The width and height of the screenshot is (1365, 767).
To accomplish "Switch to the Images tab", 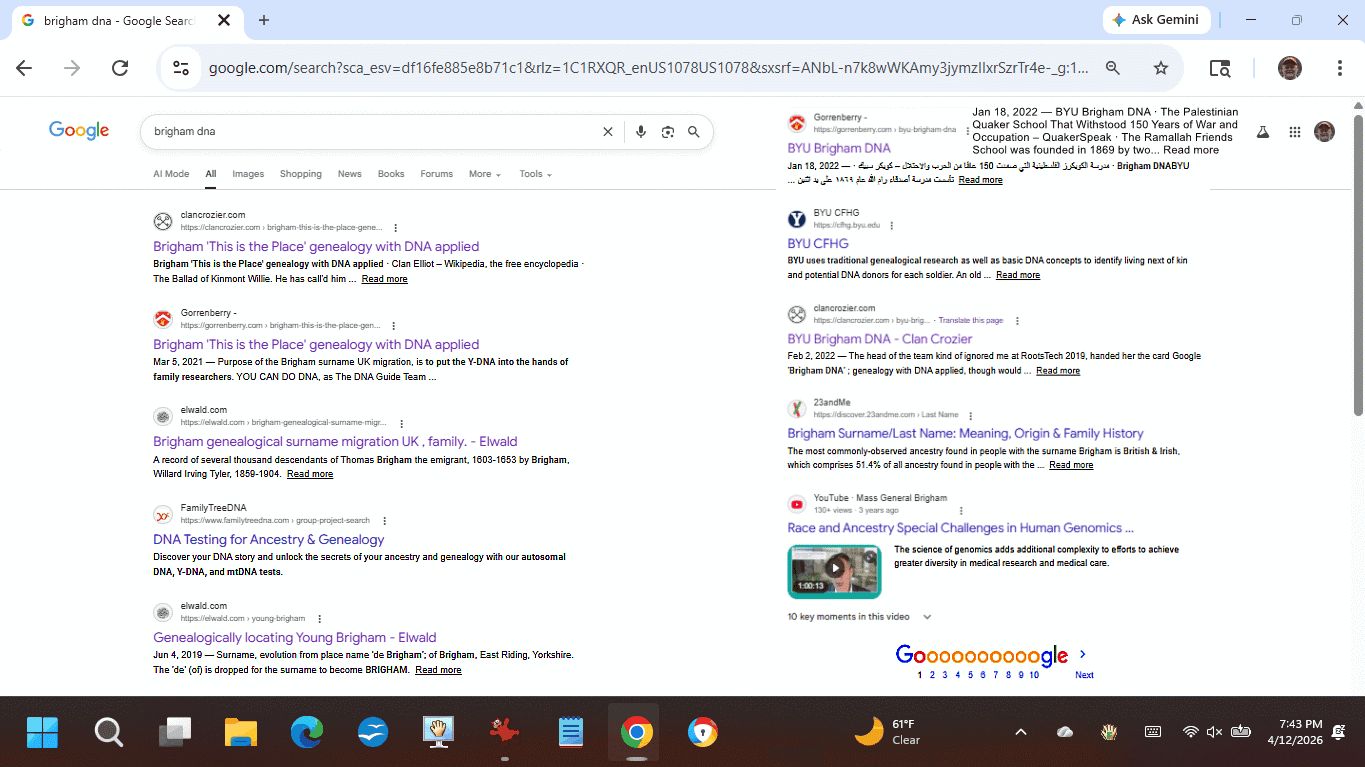I will tap(248, 174).
